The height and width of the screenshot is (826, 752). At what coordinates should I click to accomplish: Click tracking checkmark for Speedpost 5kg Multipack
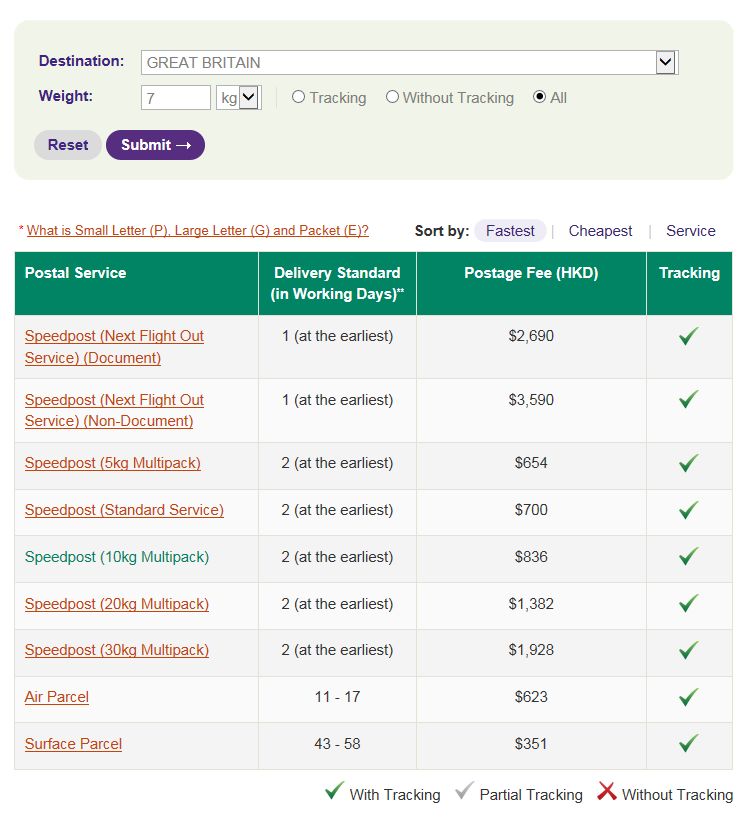[688, 463]
